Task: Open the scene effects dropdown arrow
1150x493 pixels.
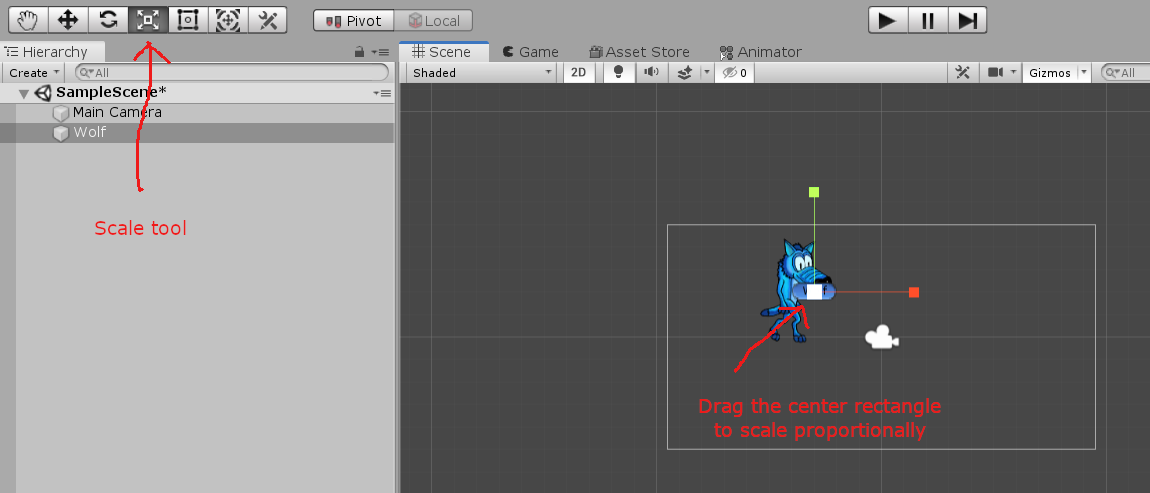Action: (706, 73)
